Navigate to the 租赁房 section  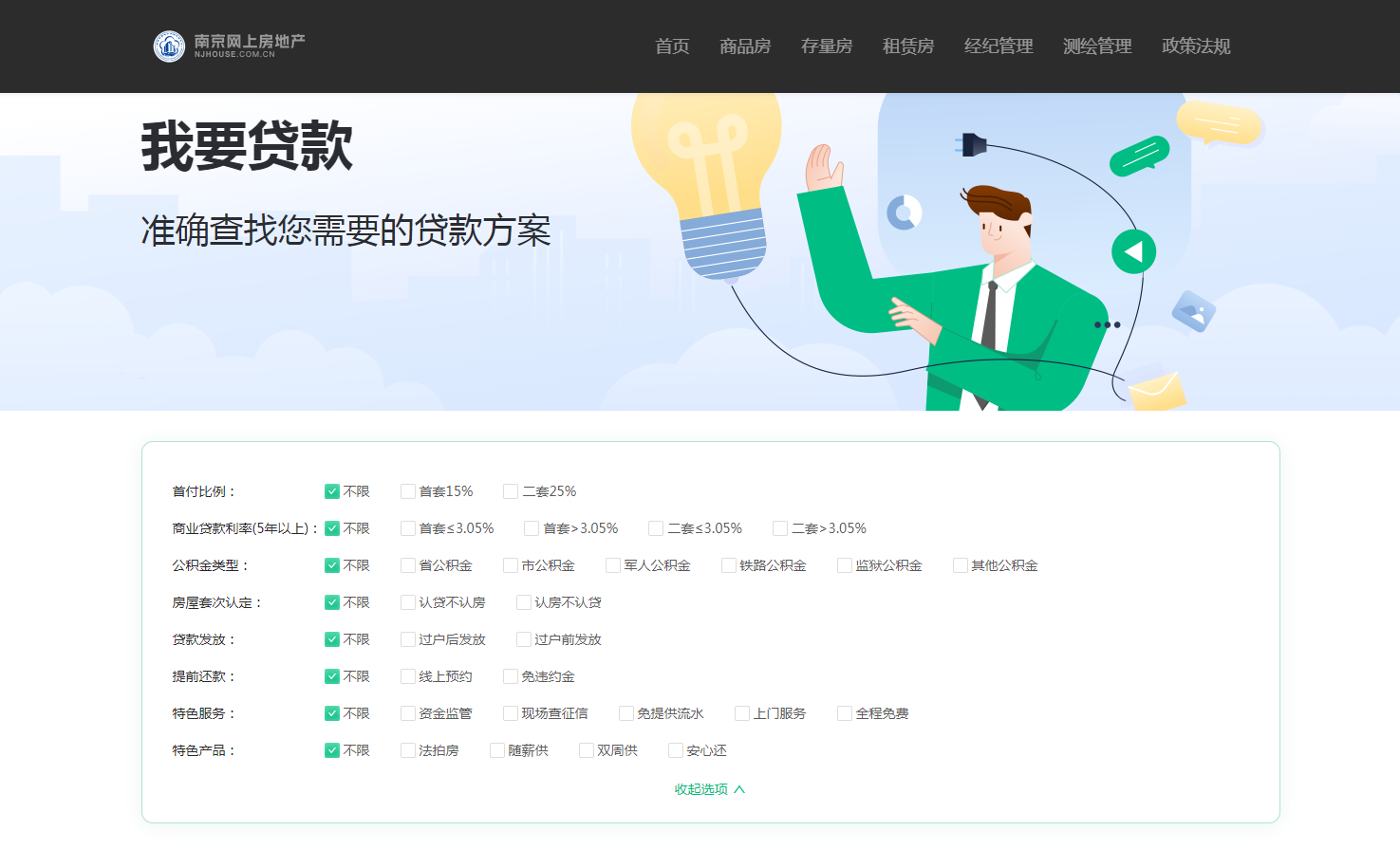point(907,46)
